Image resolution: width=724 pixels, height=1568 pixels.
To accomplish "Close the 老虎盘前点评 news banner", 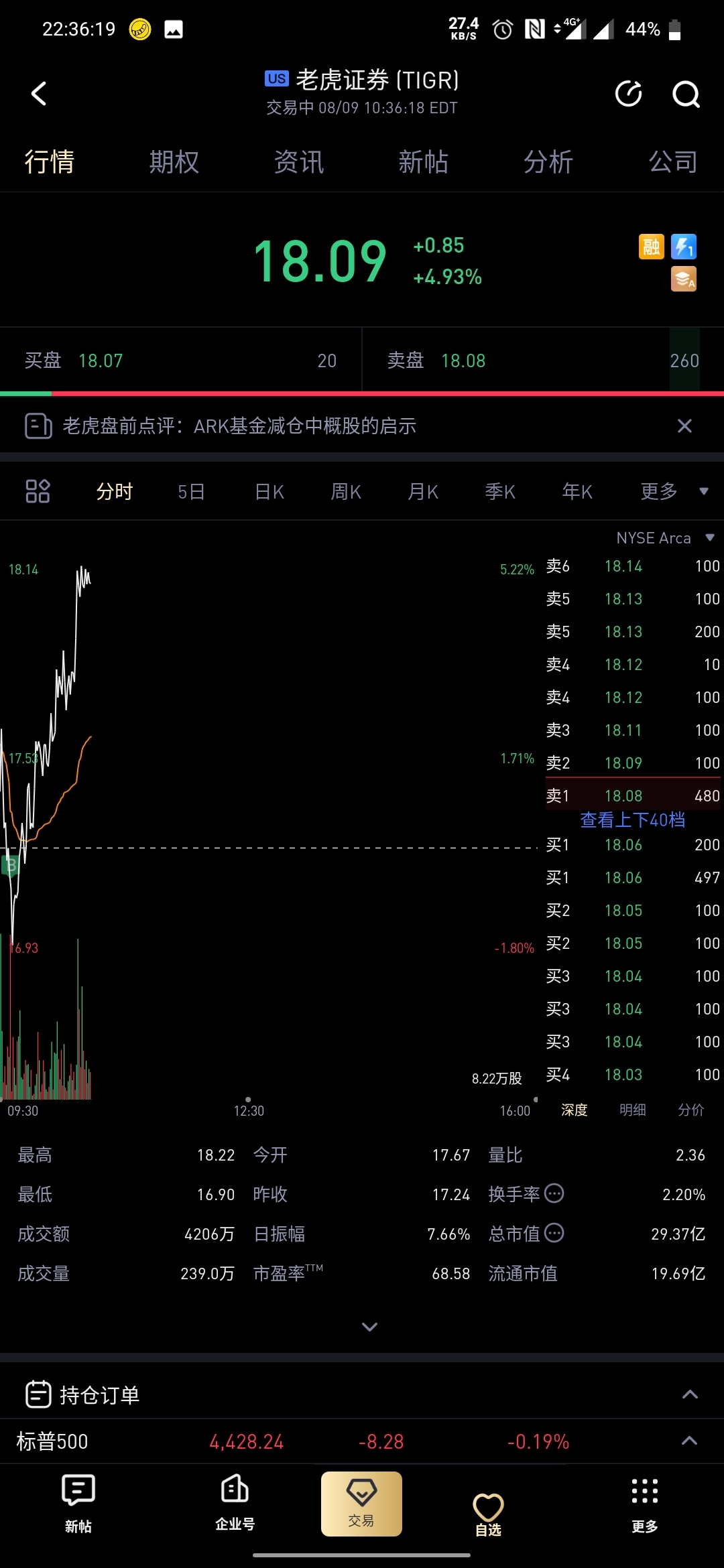I will pos(684,426).
